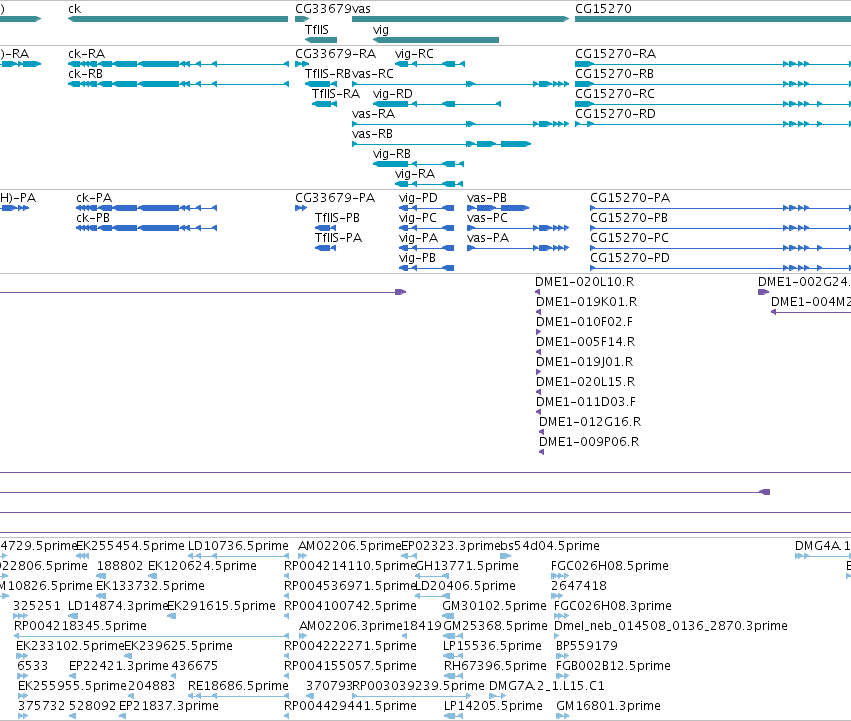Open EST EP21837.3prime
Viewport: 851px width, 721px height.
click(169, 706)
